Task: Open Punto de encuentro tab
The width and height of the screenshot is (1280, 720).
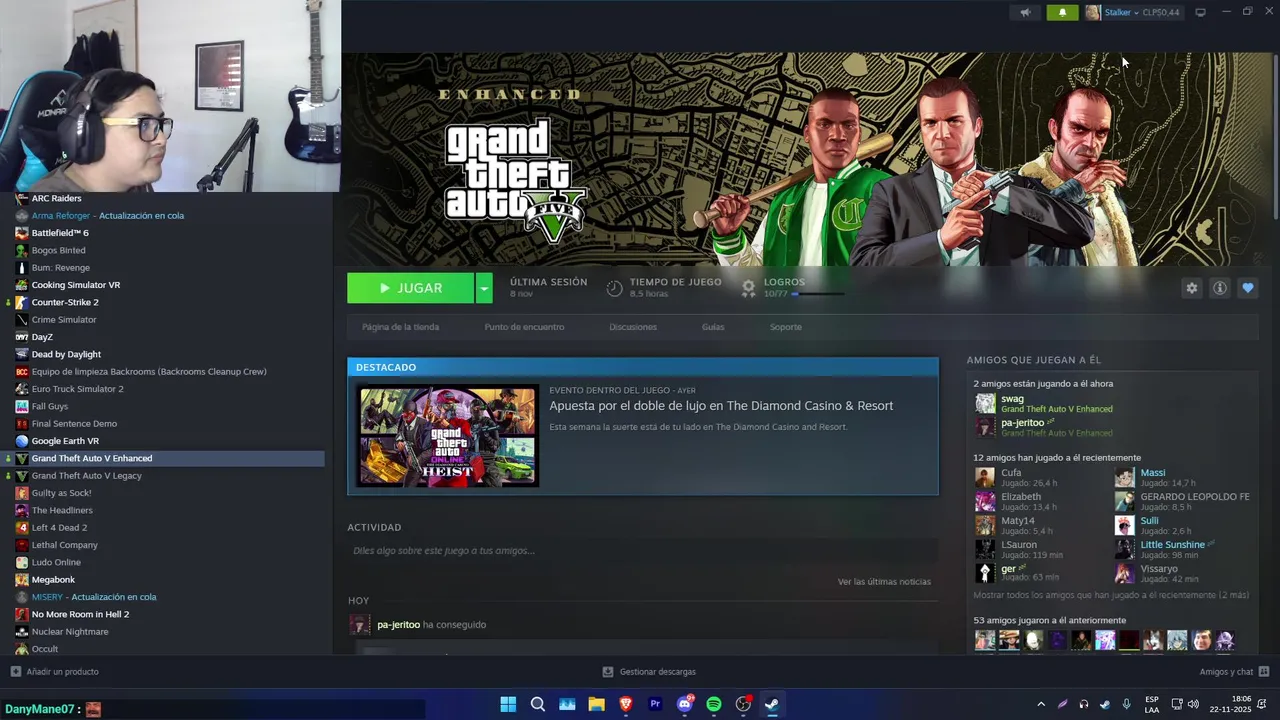Action: (x=524, y=327)
